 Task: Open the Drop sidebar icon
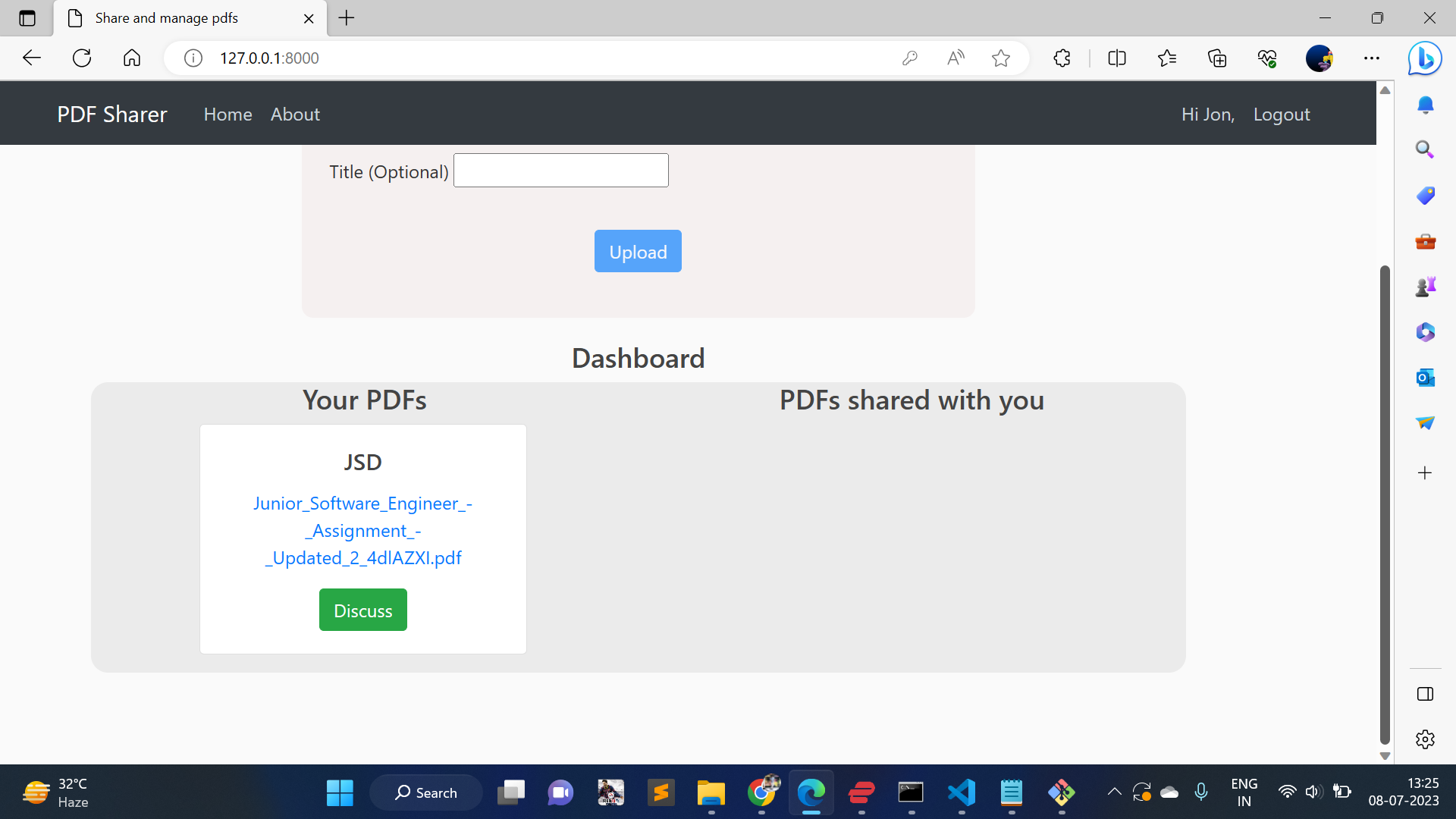pyautogui.click(x=1425, y=423)
